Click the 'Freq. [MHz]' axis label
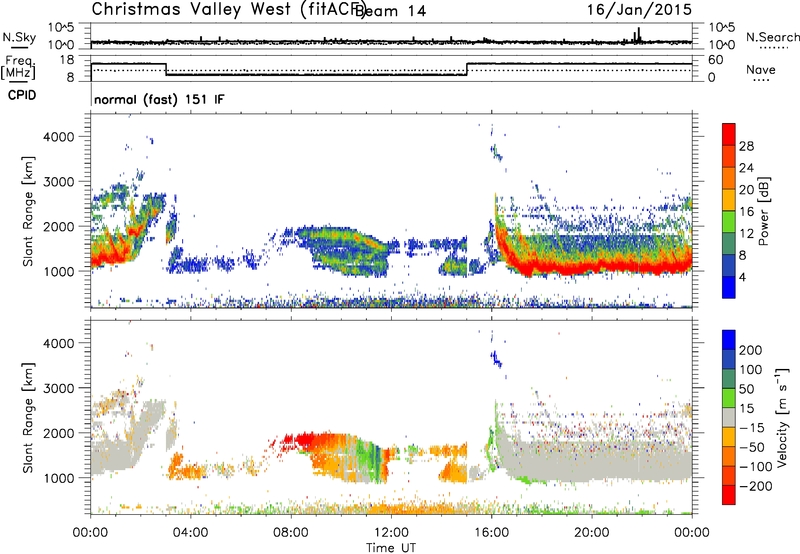The height and width of the screenshot is (554, 800). pyautogui.click(x=18, y=68)
